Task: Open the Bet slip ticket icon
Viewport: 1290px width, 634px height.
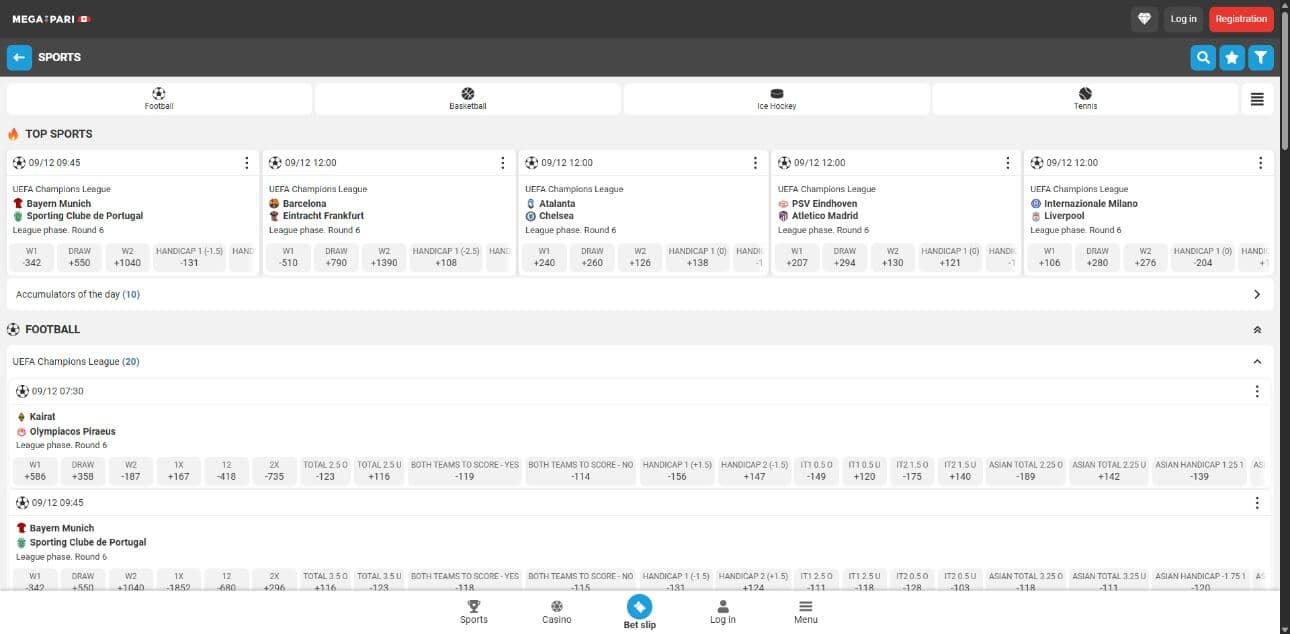Action: (x=639, y=607)
